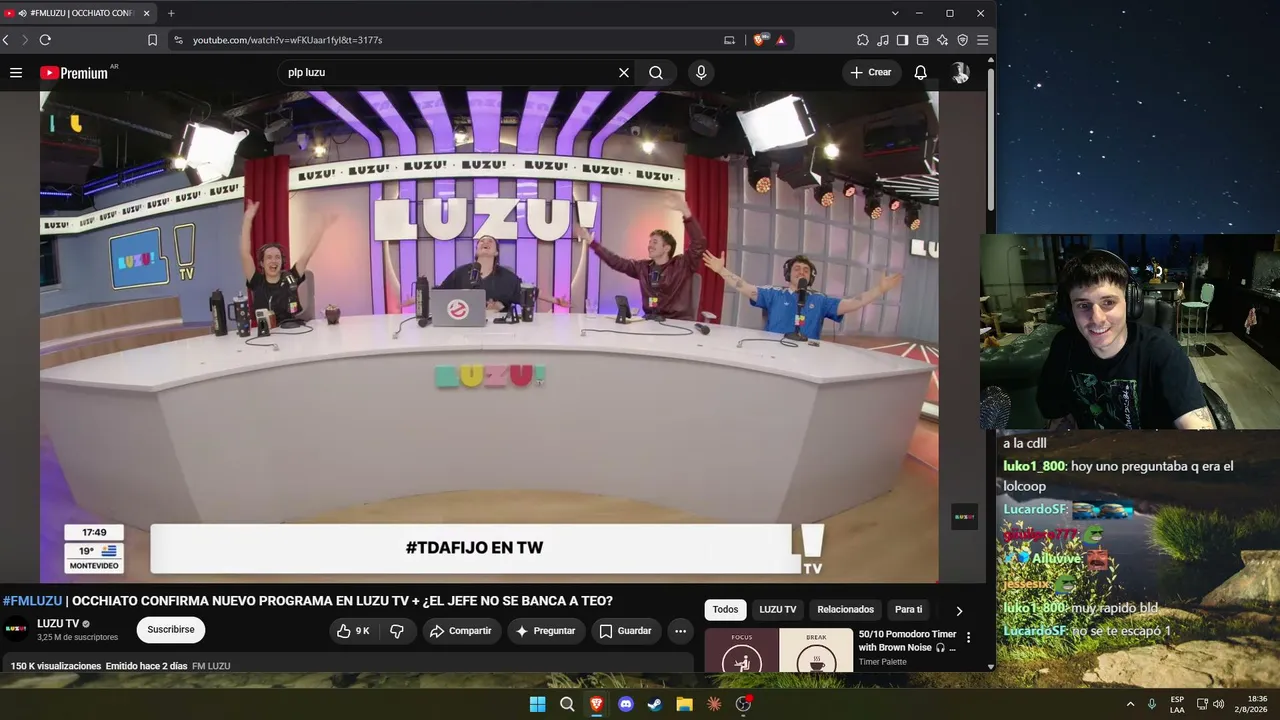Image resolution: width=1280 pixels, height=720 pixels.
Task: Open the Windows Start menu
Action: point(537,704)
